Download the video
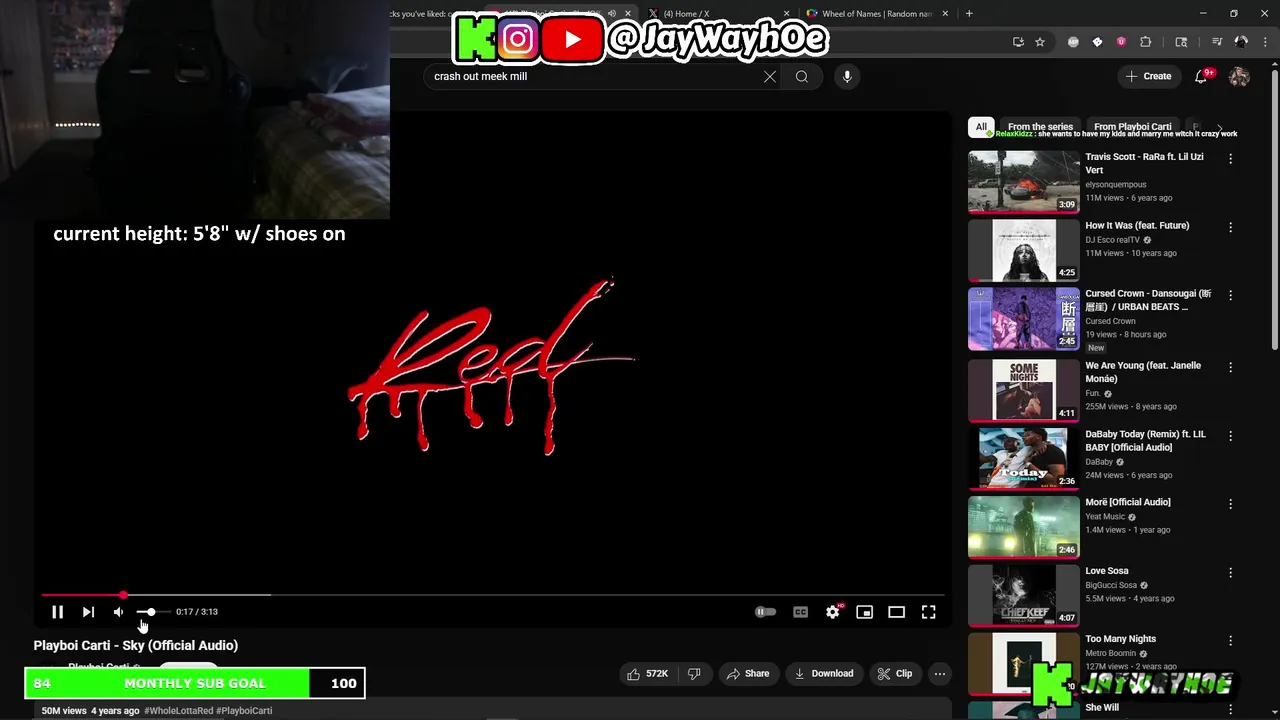This screenshot has height=720, width=1280. point(823,674)
